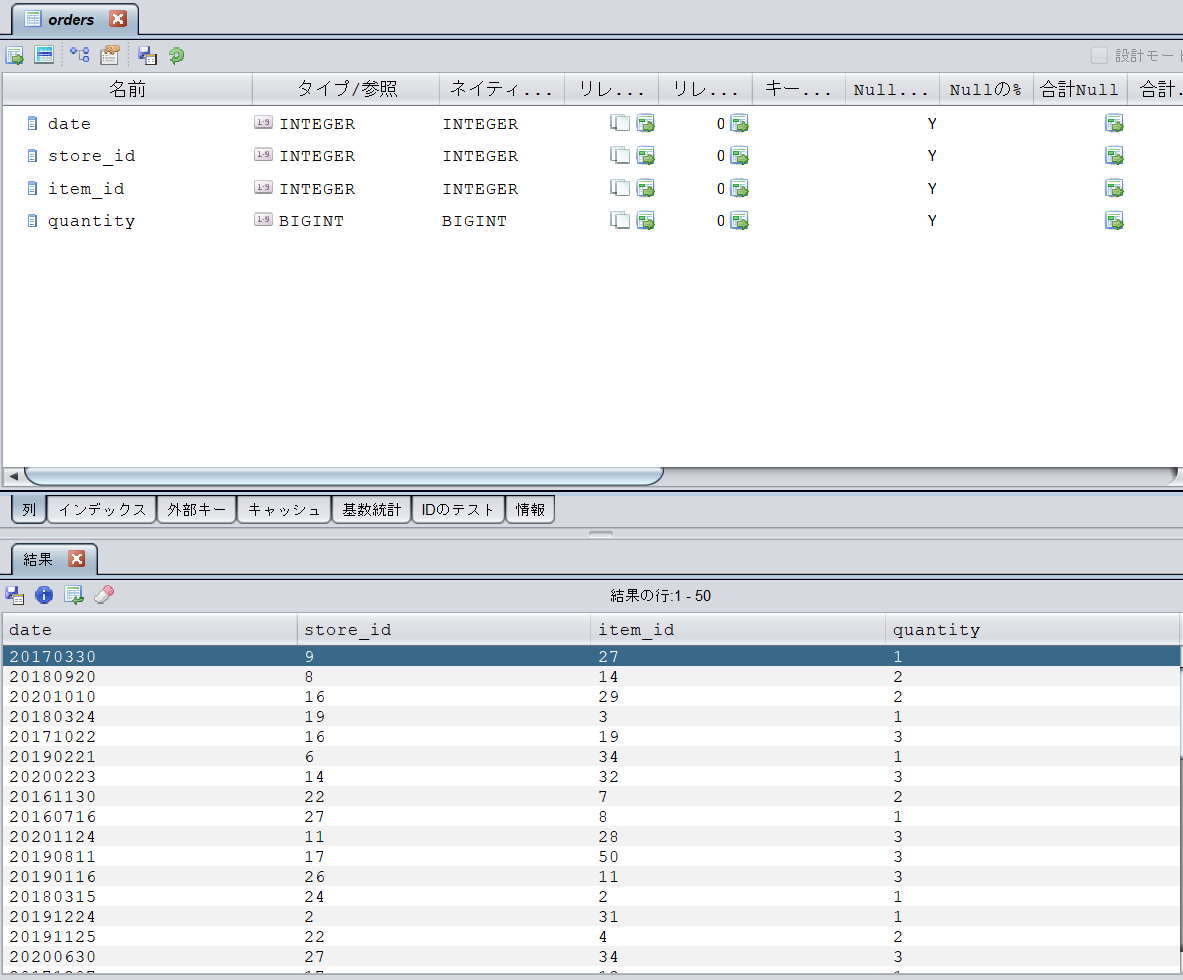The image size is (1183, 980).
Task: Click BIGINT type in quantity row
Action: tap(311, 221)
